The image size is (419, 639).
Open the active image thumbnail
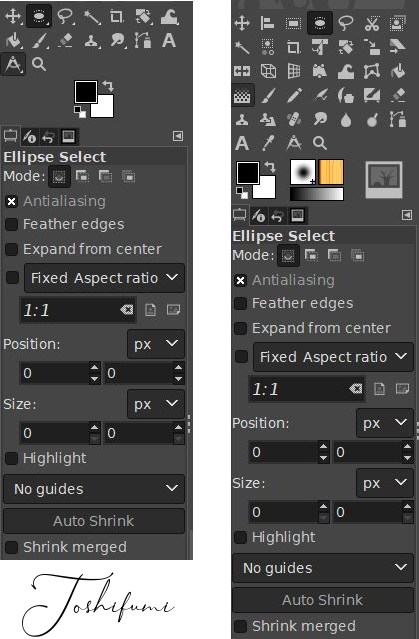tap(384, 180)
